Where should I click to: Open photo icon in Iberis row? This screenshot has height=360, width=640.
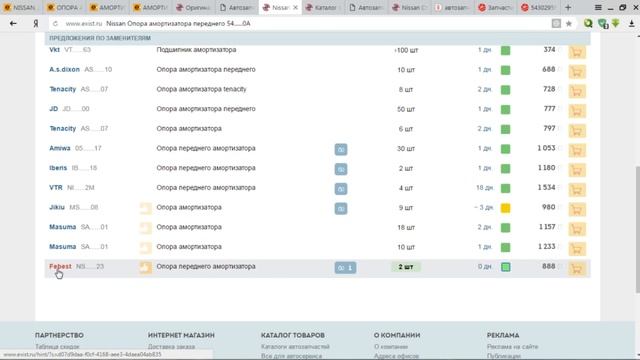click(341, 169)
